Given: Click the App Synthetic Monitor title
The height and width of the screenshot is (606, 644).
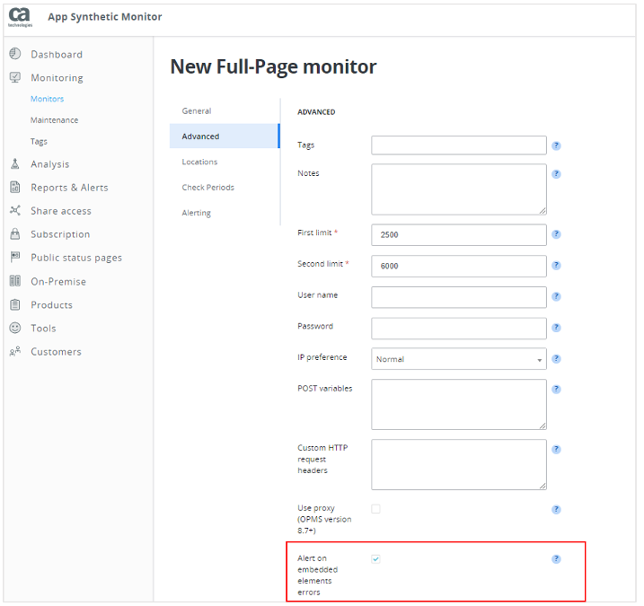Looking at the screenshot, I should [105, 17].
